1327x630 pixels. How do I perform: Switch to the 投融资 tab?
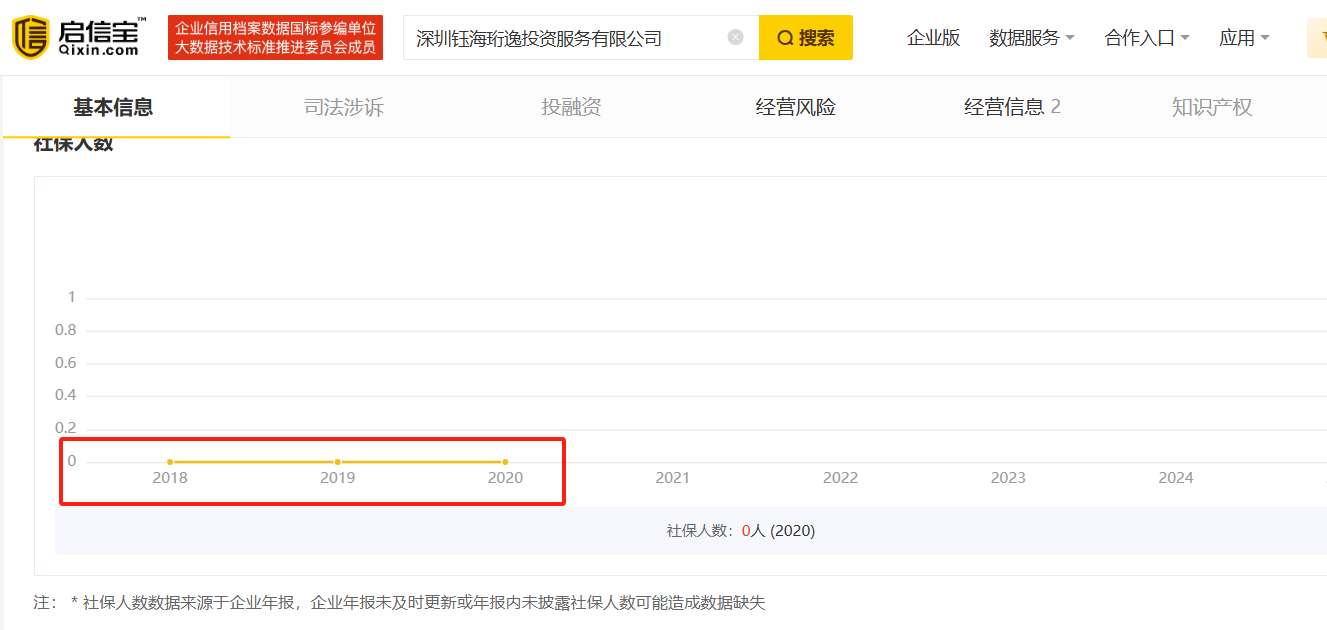pos(571,107)
